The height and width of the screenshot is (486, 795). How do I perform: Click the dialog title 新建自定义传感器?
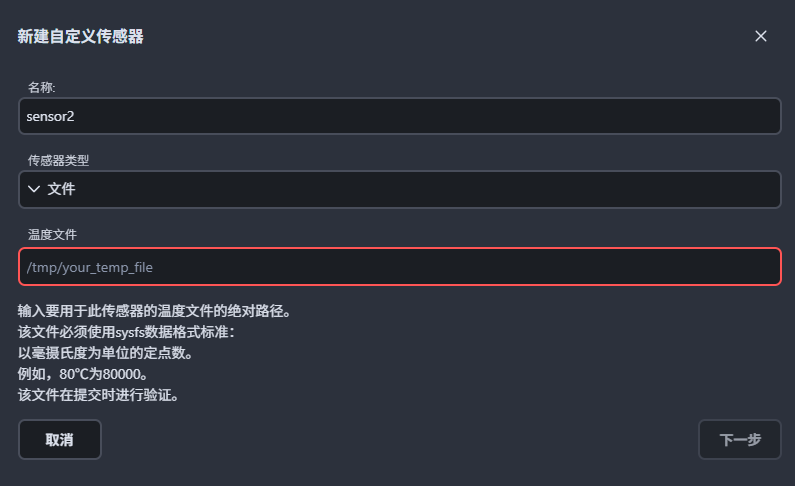pyautogui.click(x=81, y=36)
